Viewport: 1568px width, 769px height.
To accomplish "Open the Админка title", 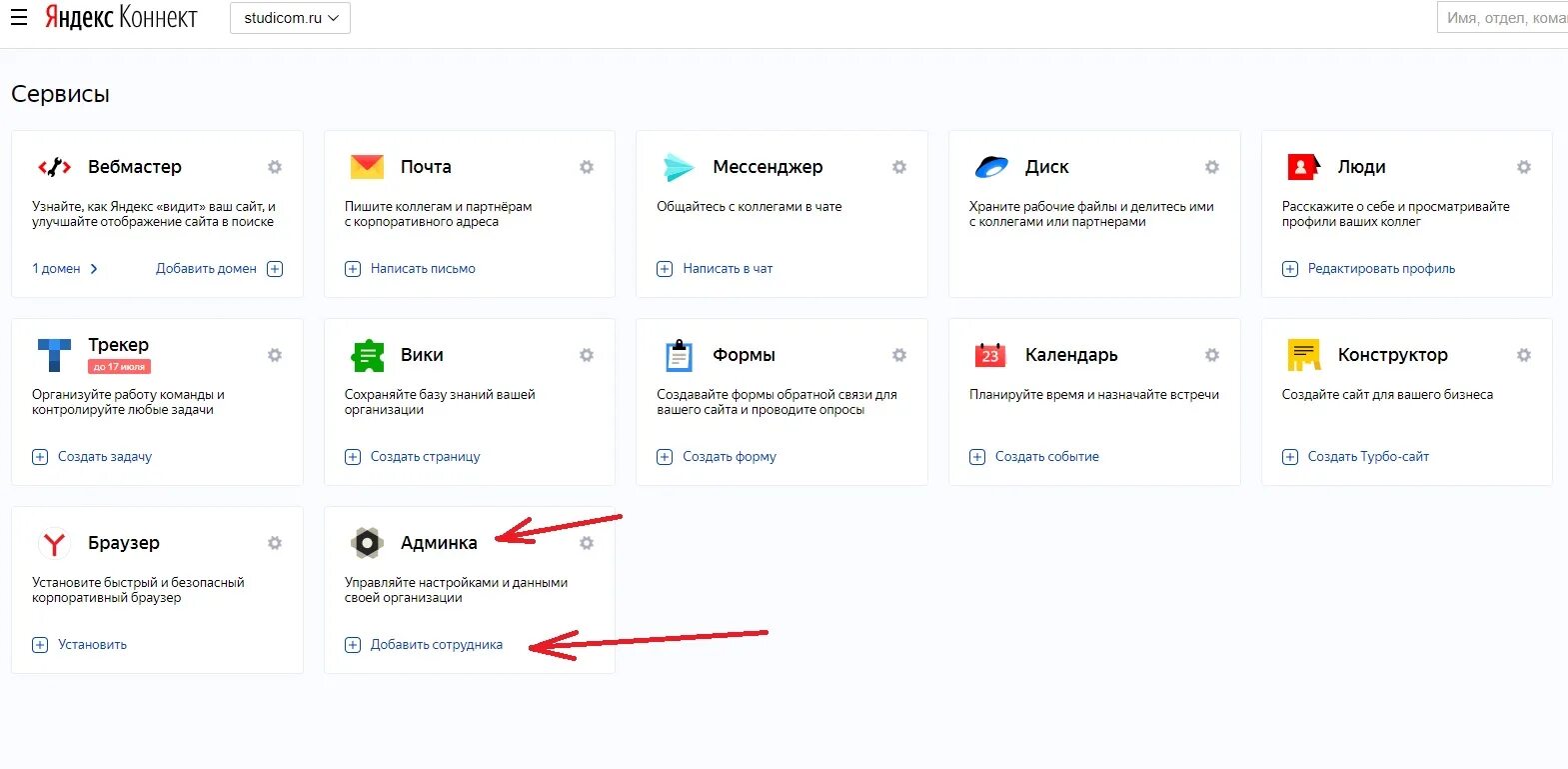I will [x=439, y=543].
